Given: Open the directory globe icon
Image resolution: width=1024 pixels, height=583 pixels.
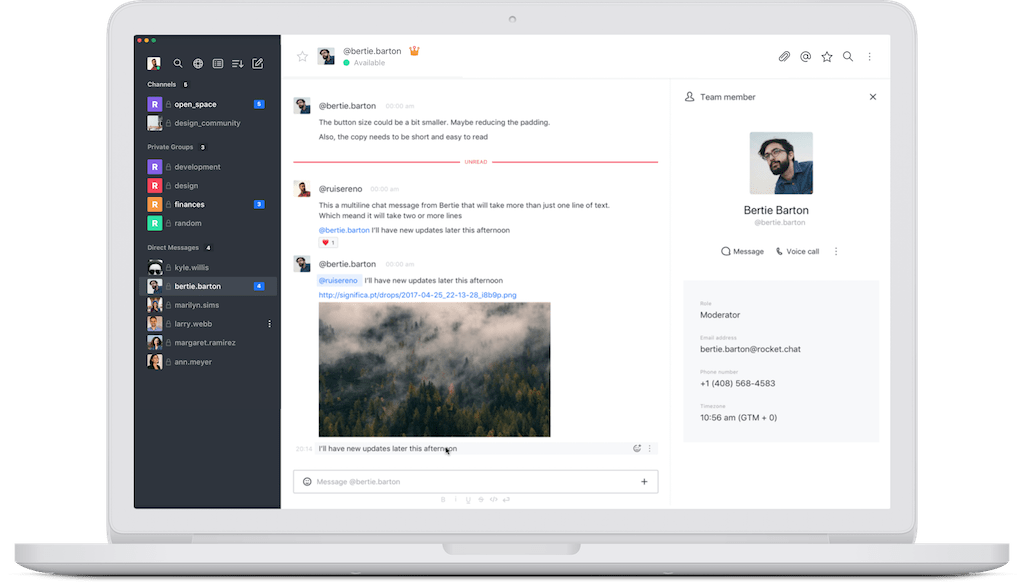Looking at the screenshot, I should click(198, 63).
